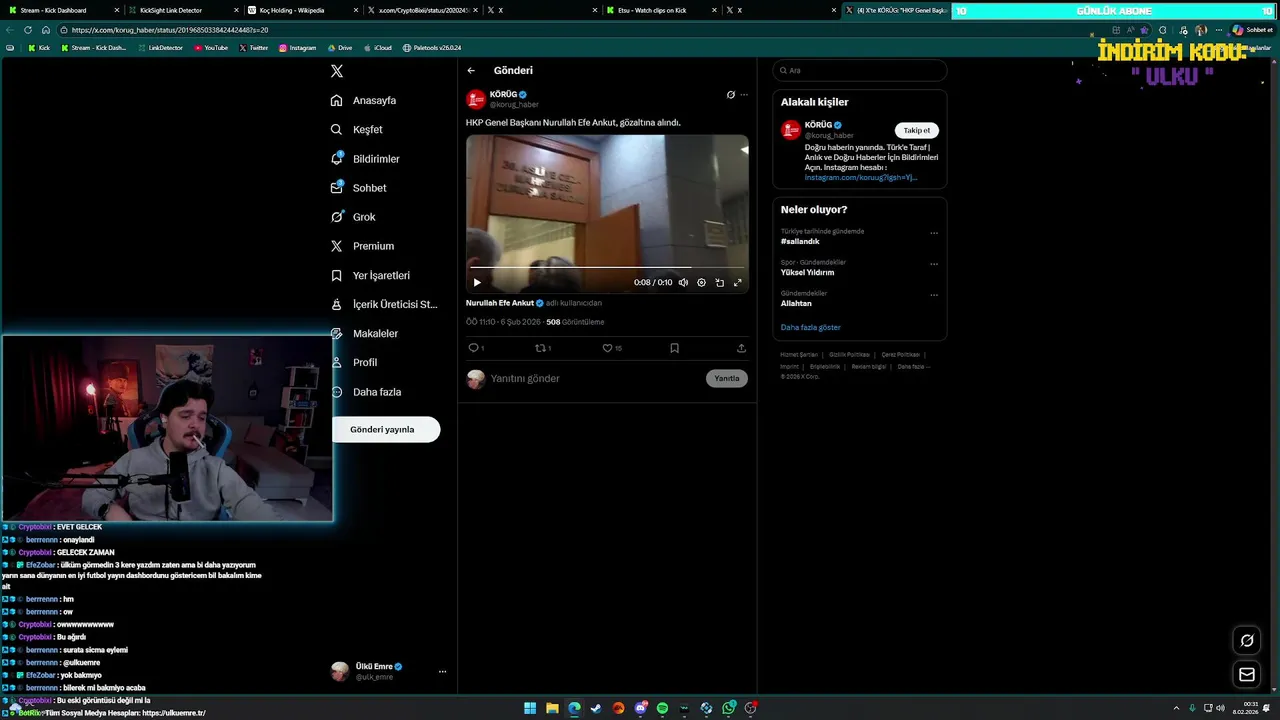Viewport: 1280px width, 720px height.
Task: Open Windows Start menu
Action: point(530,708)
